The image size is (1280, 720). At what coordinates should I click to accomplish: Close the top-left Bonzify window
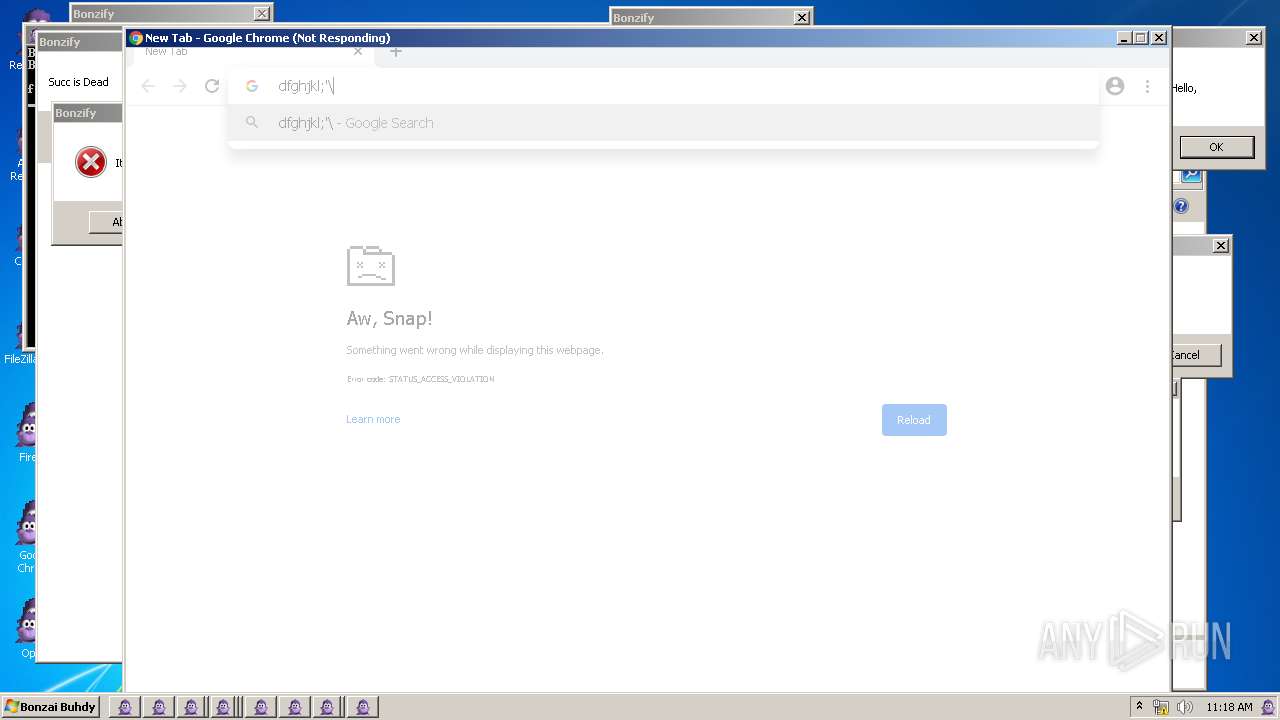[261, 13]
